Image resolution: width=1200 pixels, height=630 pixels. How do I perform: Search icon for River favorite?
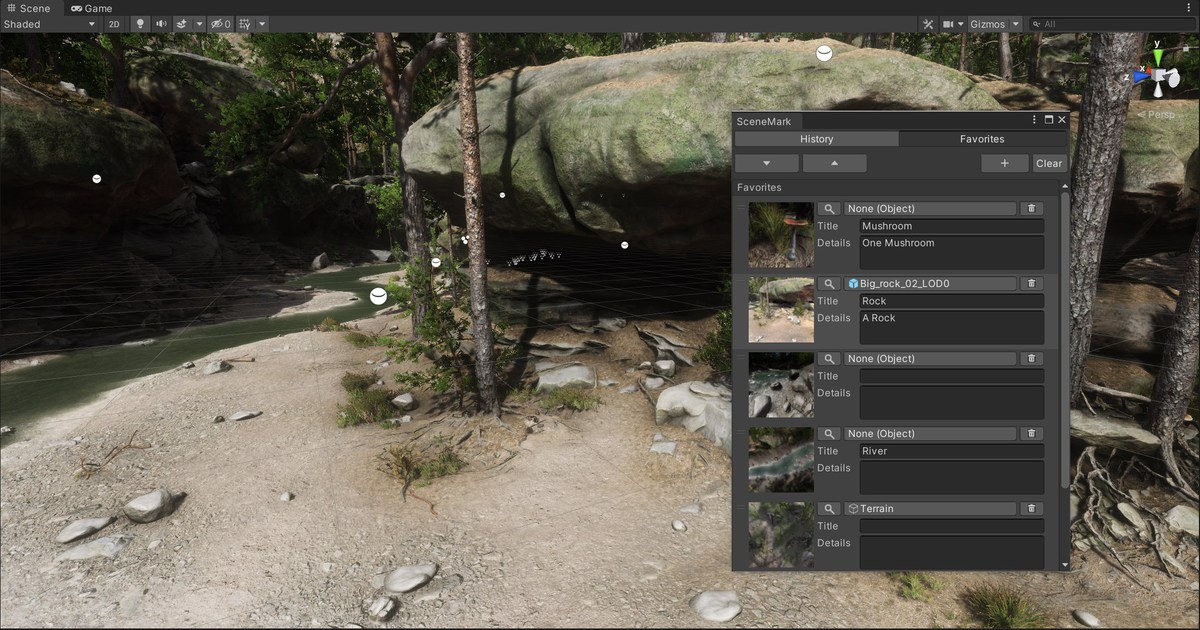(829, 434)
